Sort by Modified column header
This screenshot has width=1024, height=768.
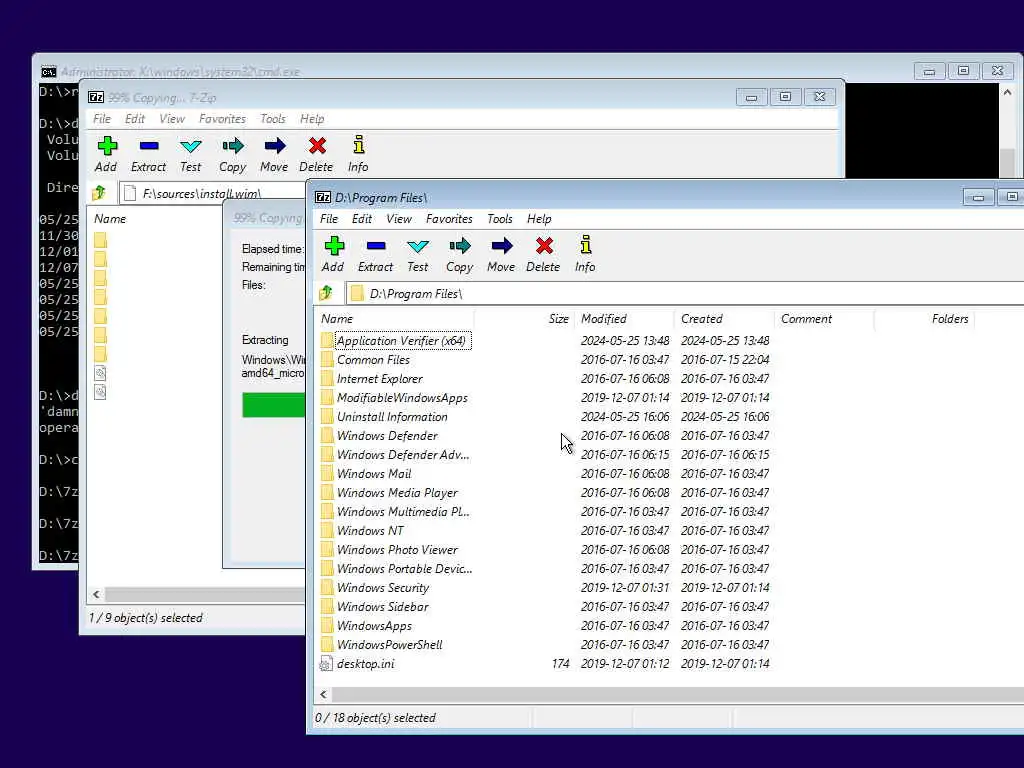(624, 319)
